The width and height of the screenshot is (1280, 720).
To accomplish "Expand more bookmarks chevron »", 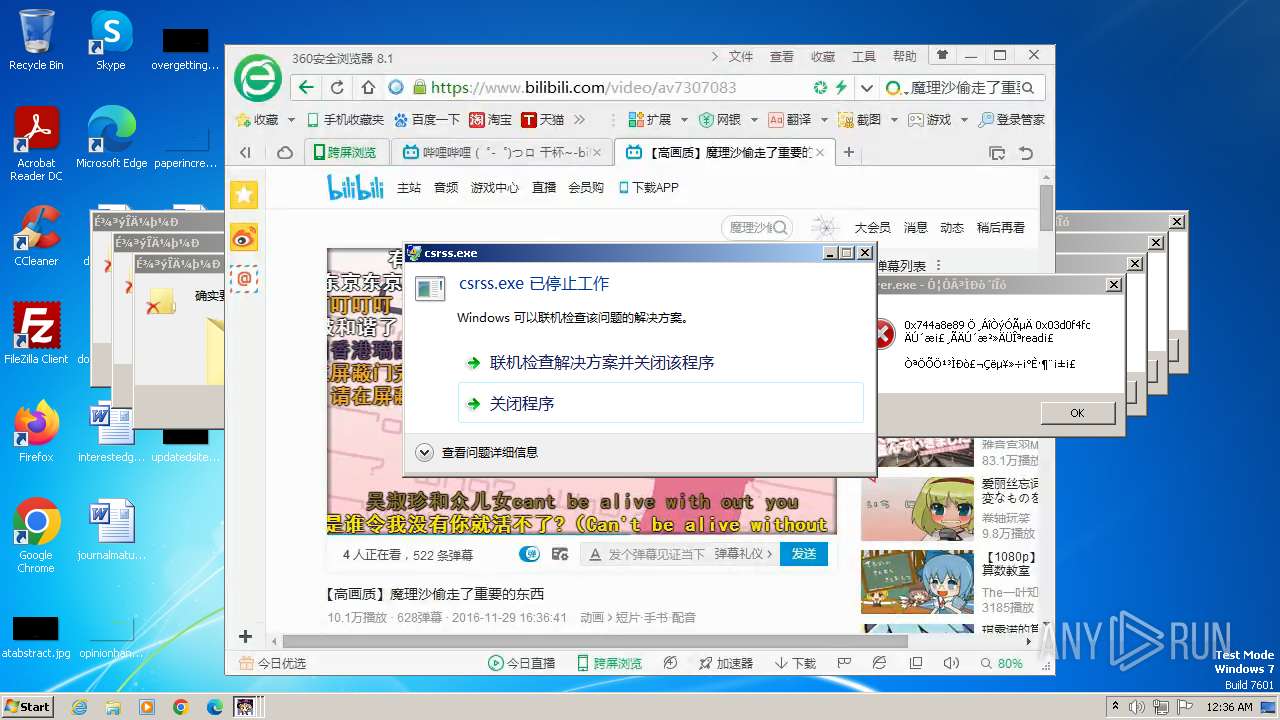I will coord(579,119).
